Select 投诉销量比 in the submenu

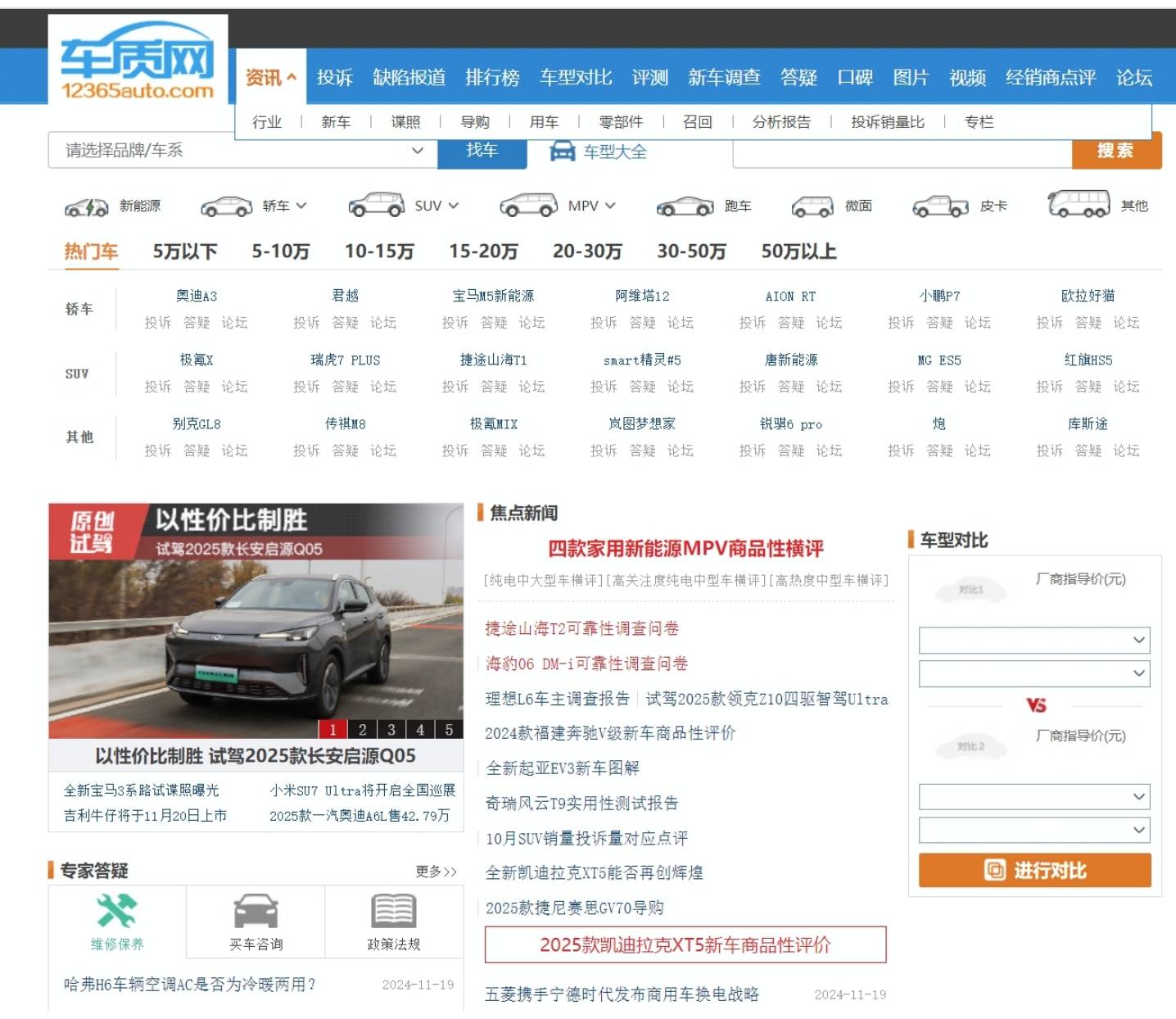pyautogui.click(x=888, y=122)
